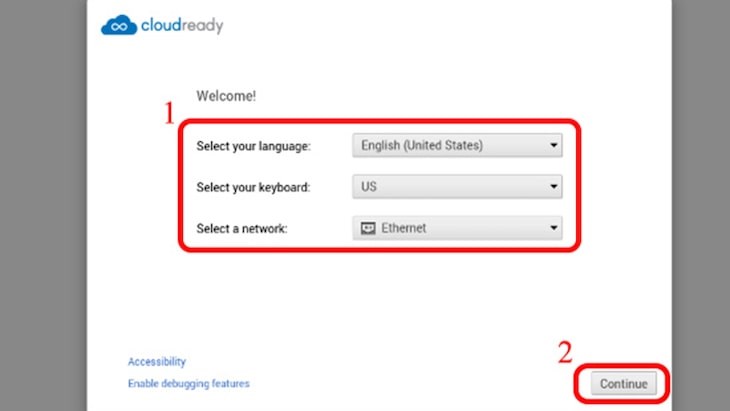The image size is (730, 411).
Task: Expand the language selector arrow
Action: pyautogui.click(x=553, y=146)
